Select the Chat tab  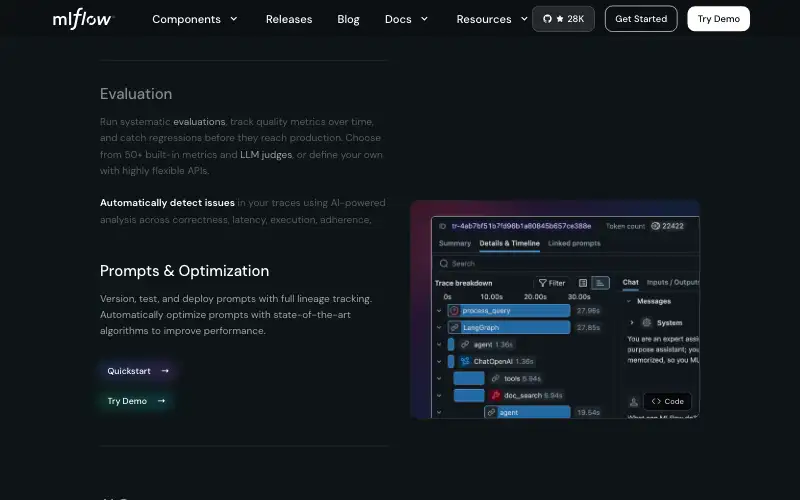(631, 282)
